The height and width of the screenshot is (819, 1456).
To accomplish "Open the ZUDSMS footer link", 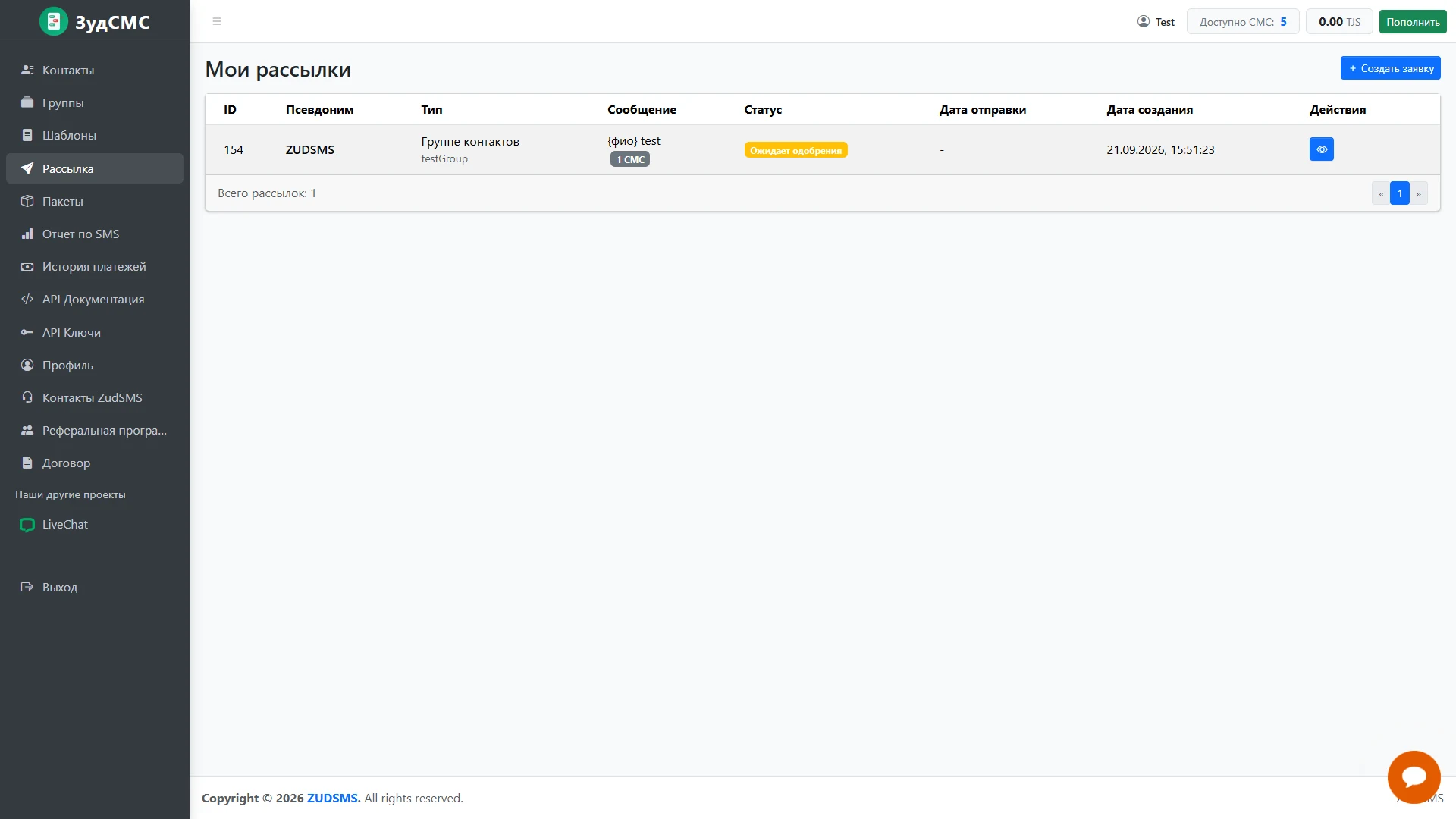I will click(x=334, y=798).
